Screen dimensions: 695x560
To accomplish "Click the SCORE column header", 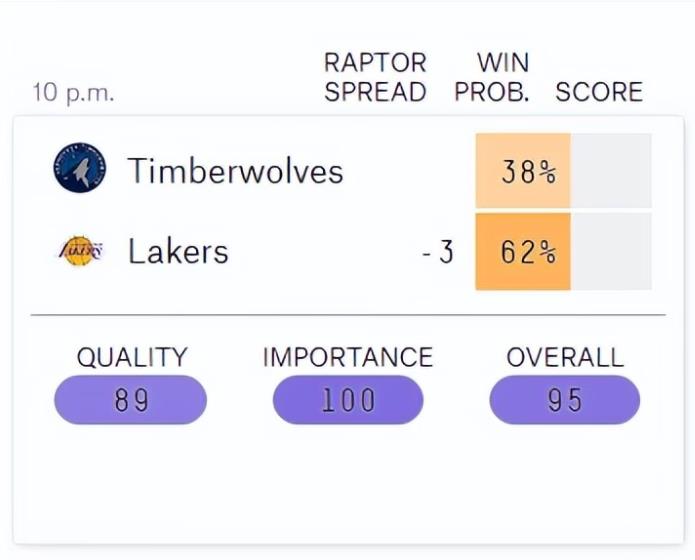I will 599,92.
